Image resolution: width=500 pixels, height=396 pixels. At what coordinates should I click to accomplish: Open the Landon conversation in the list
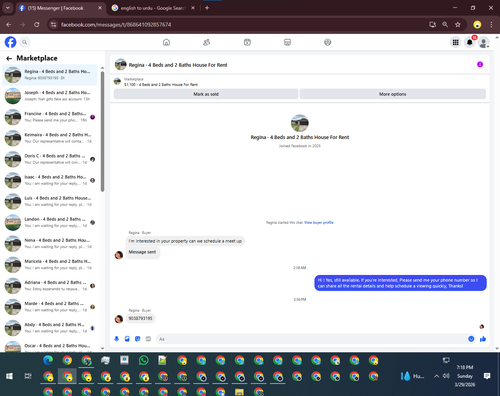[x=50, y=222]
